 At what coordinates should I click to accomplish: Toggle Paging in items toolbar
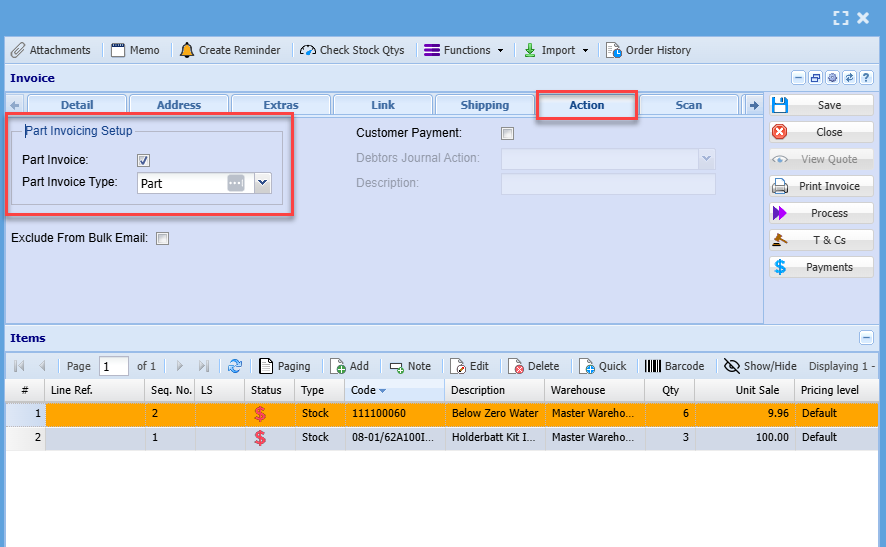[285, 366]
